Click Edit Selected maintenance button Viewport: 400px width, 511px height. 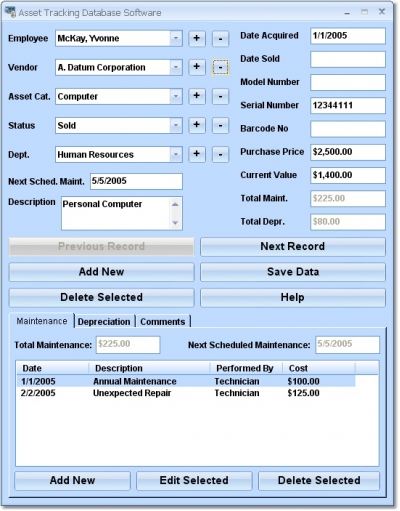pos(194,481)
